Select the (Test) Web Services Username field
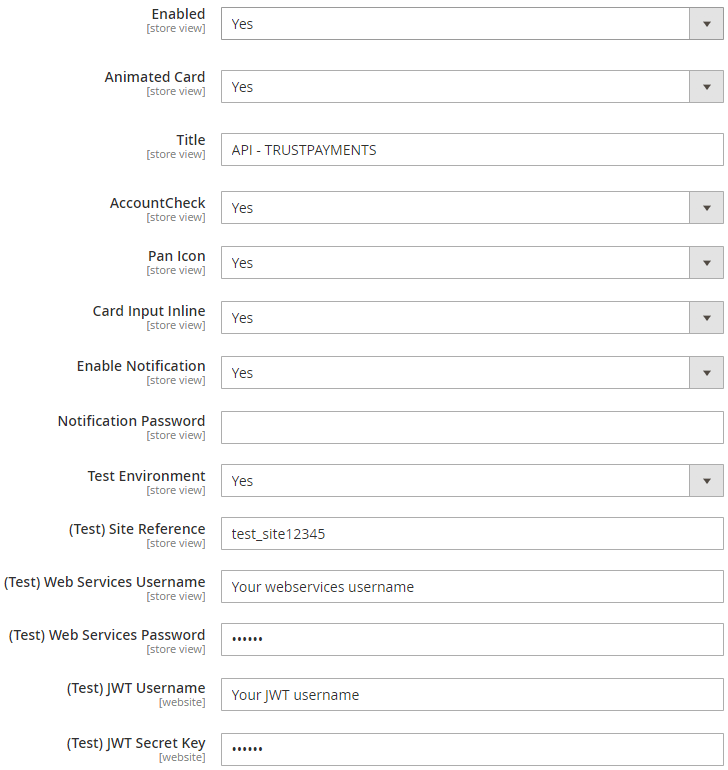The height and width of the screenshot is (770, 728). click(471, 587)
